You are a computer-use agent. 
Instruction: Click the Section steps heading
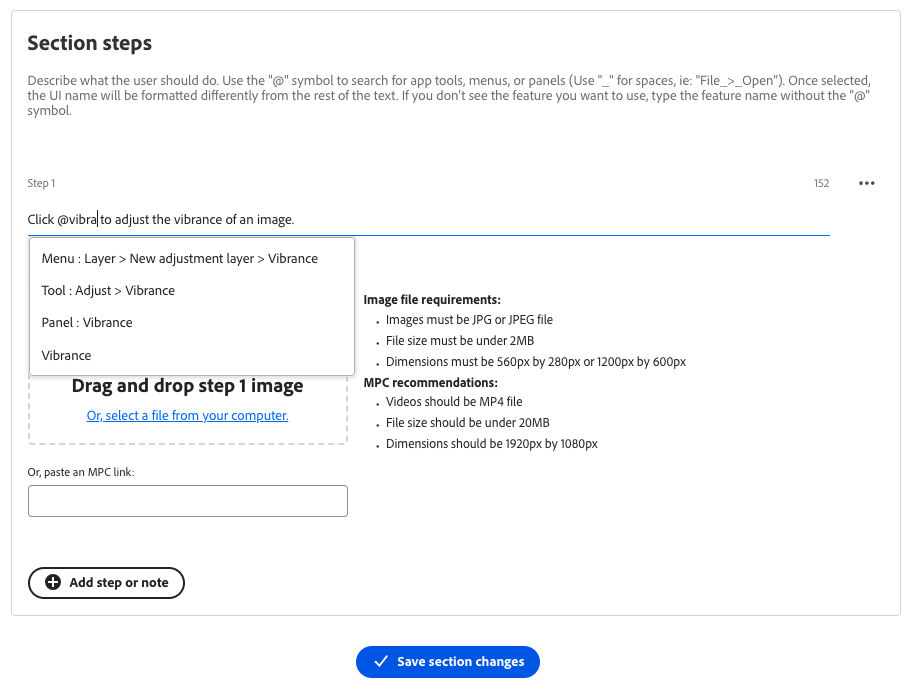pyautogui.click(x=89, y=43)
